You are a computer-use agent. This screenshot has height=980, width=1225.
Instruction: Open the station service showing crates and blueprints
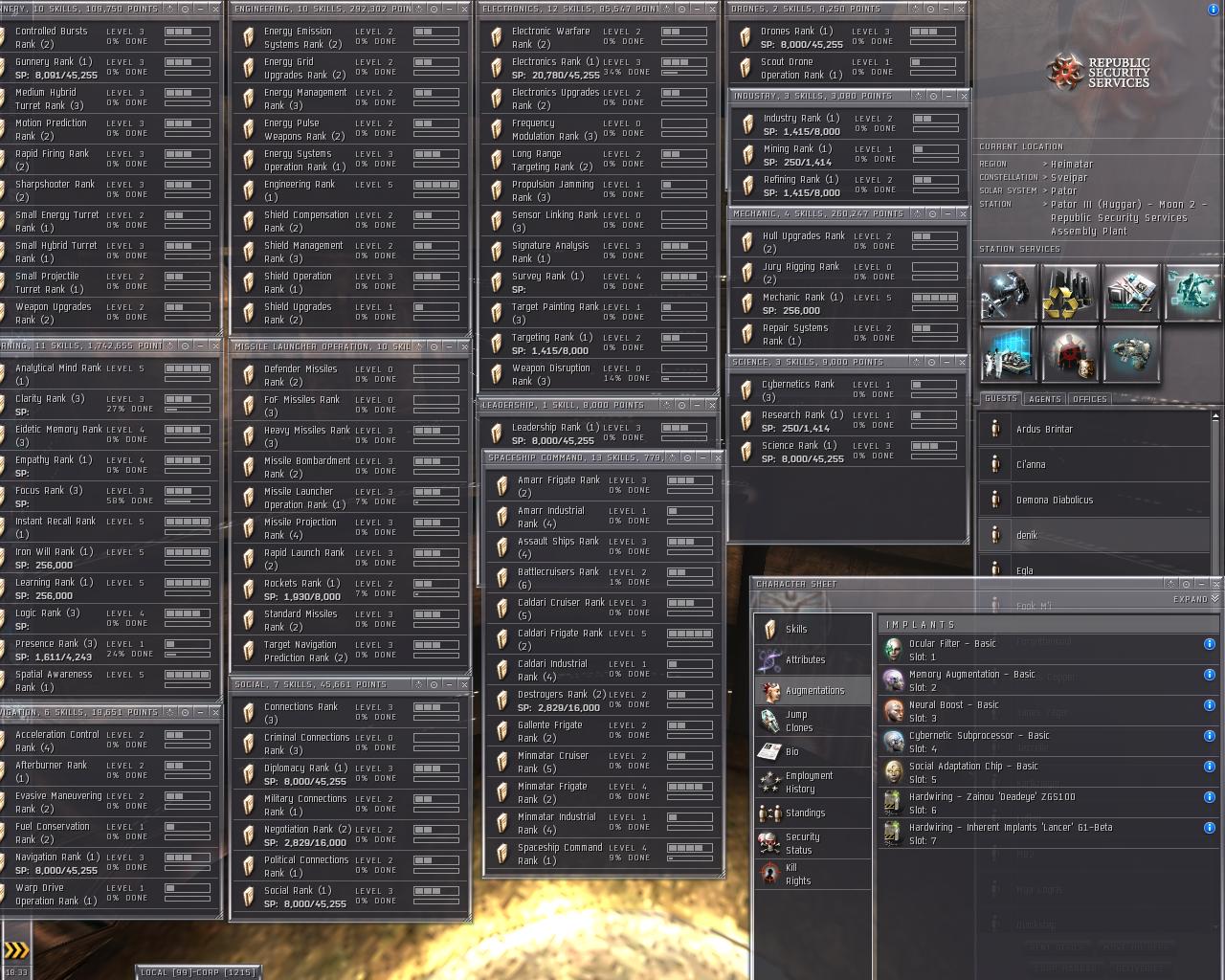tap(1131, 292)
